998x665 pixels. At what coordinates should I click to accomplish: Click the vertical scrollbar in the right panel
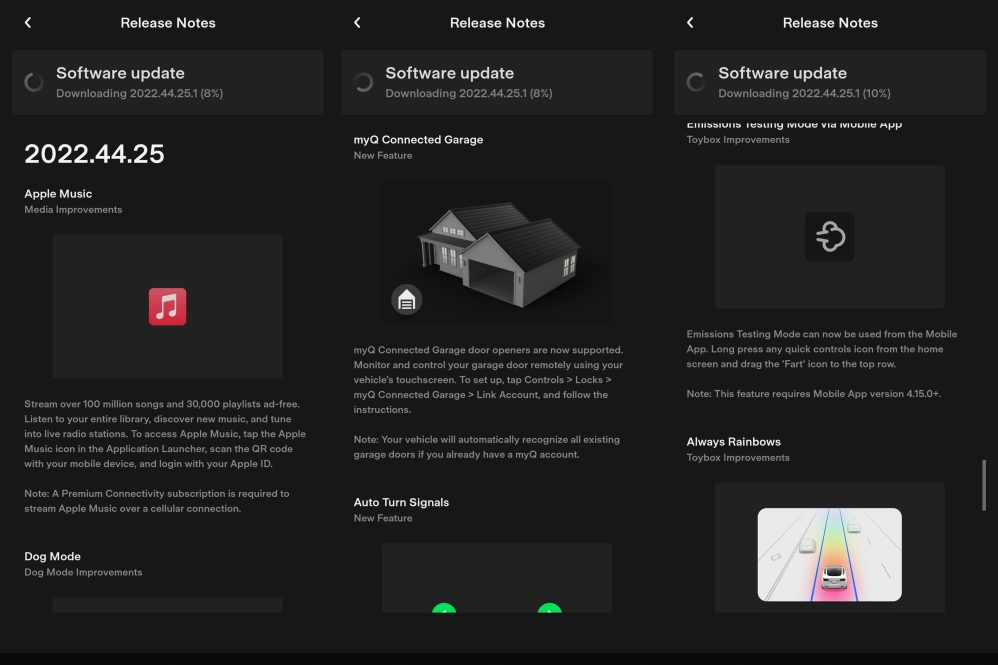[x=984, y=486]
